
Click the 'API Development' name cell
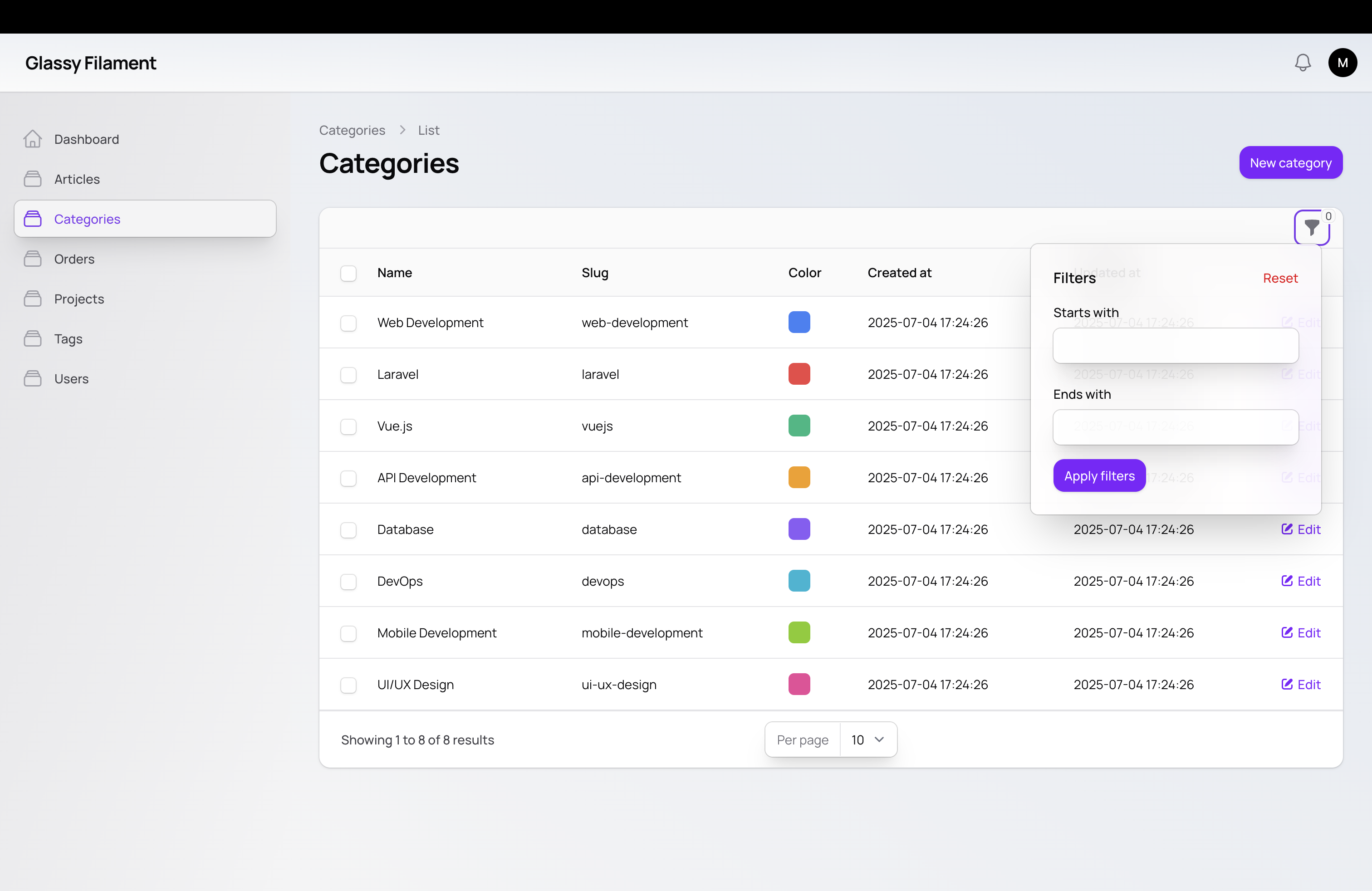coord(426,477)
